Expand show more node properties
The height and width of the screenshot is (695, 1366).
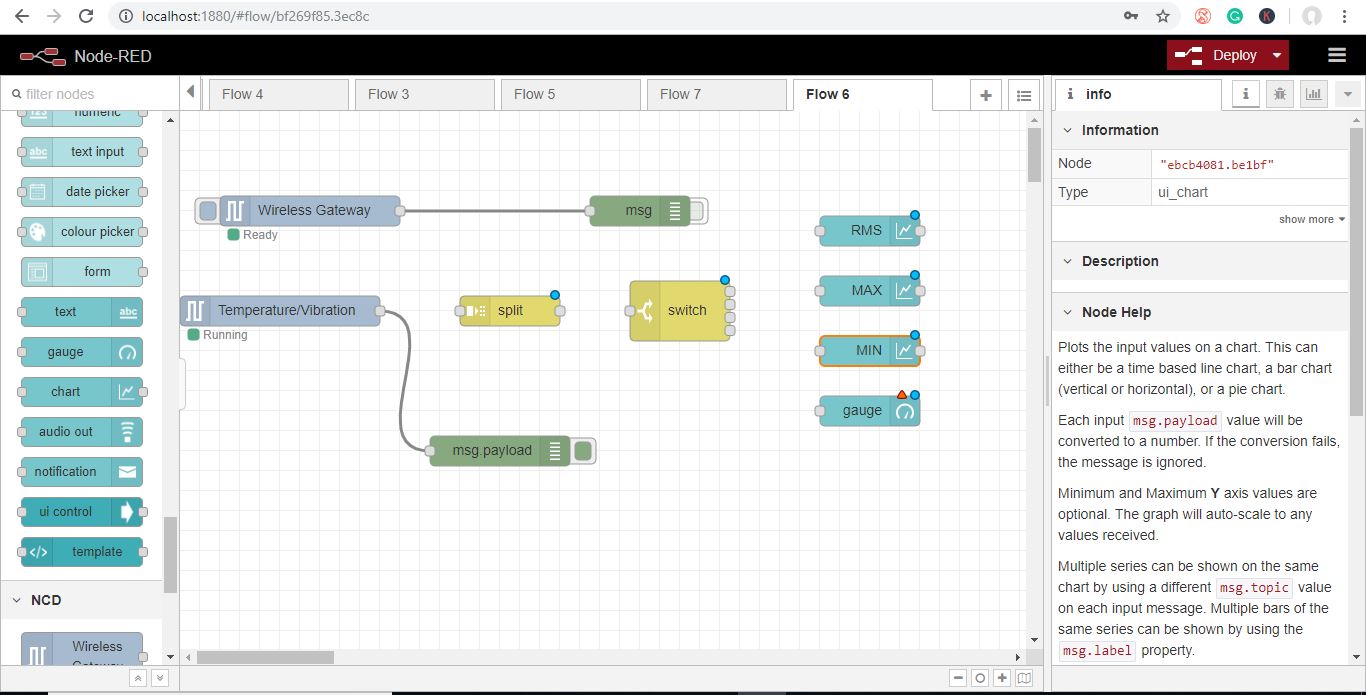pos(1312,219)
